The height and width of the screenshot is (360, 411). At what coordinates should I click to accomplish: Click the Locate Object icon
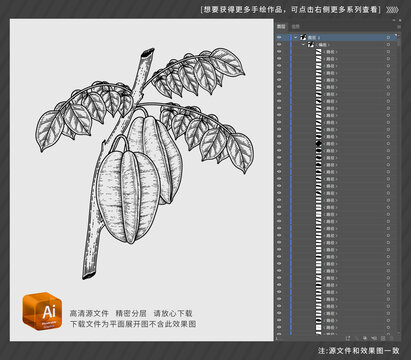356,338
